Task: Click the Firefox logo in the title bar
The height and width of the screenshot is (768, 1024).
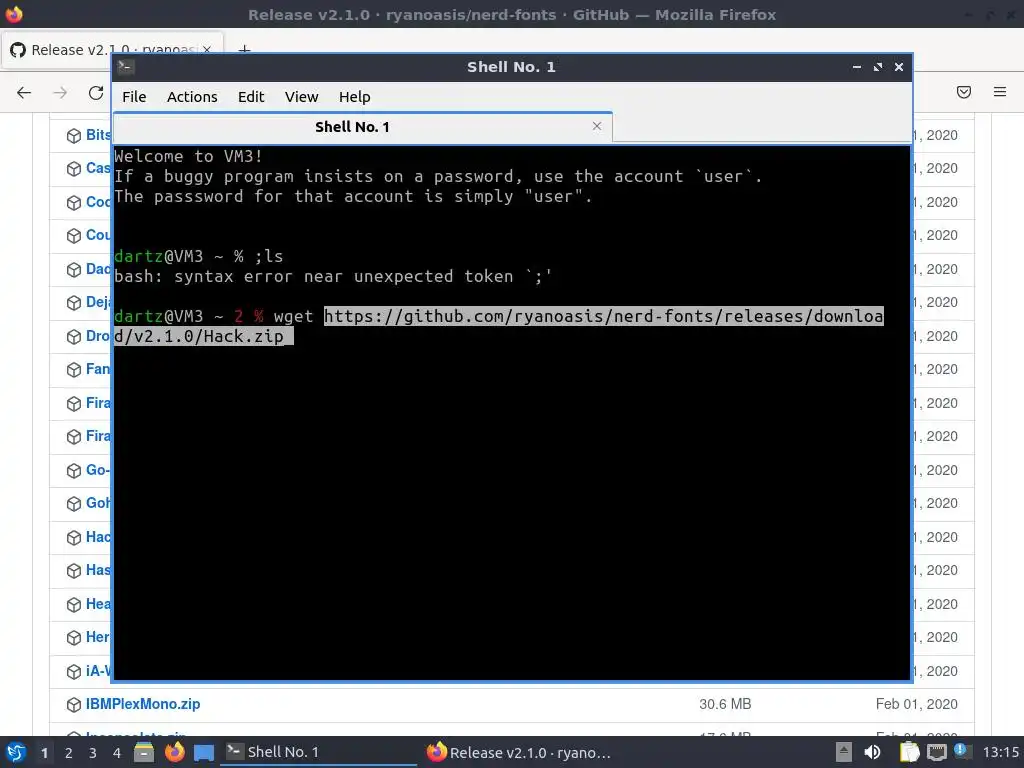Action: (14, 14)
